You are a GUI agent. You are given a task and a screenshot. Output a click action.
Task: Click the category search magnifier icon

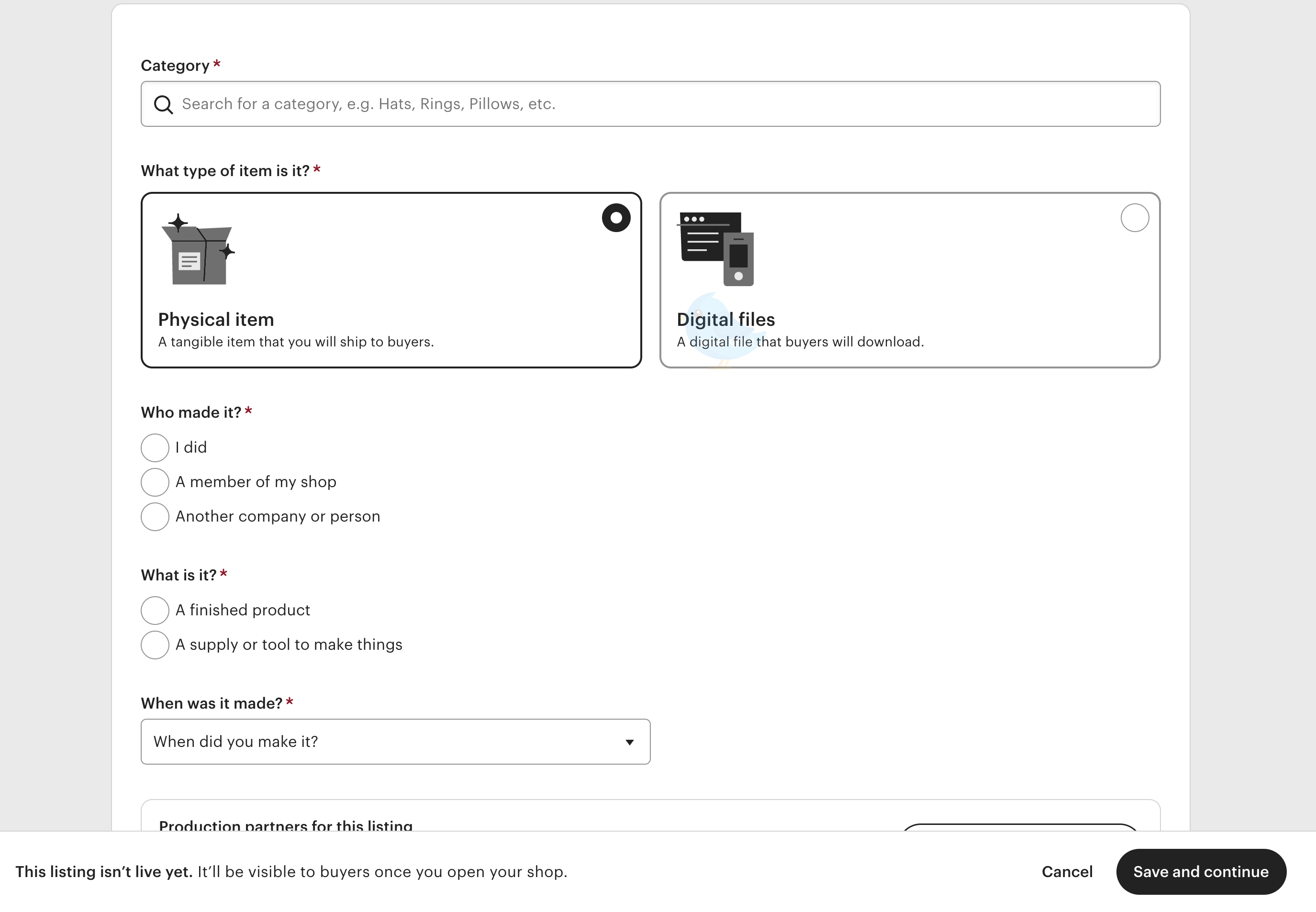(164, 105)
